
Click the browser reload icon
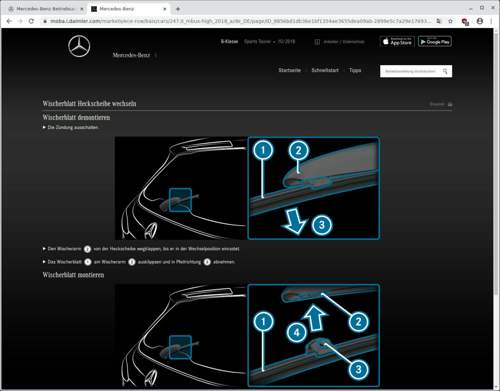(x=31, y=21)
